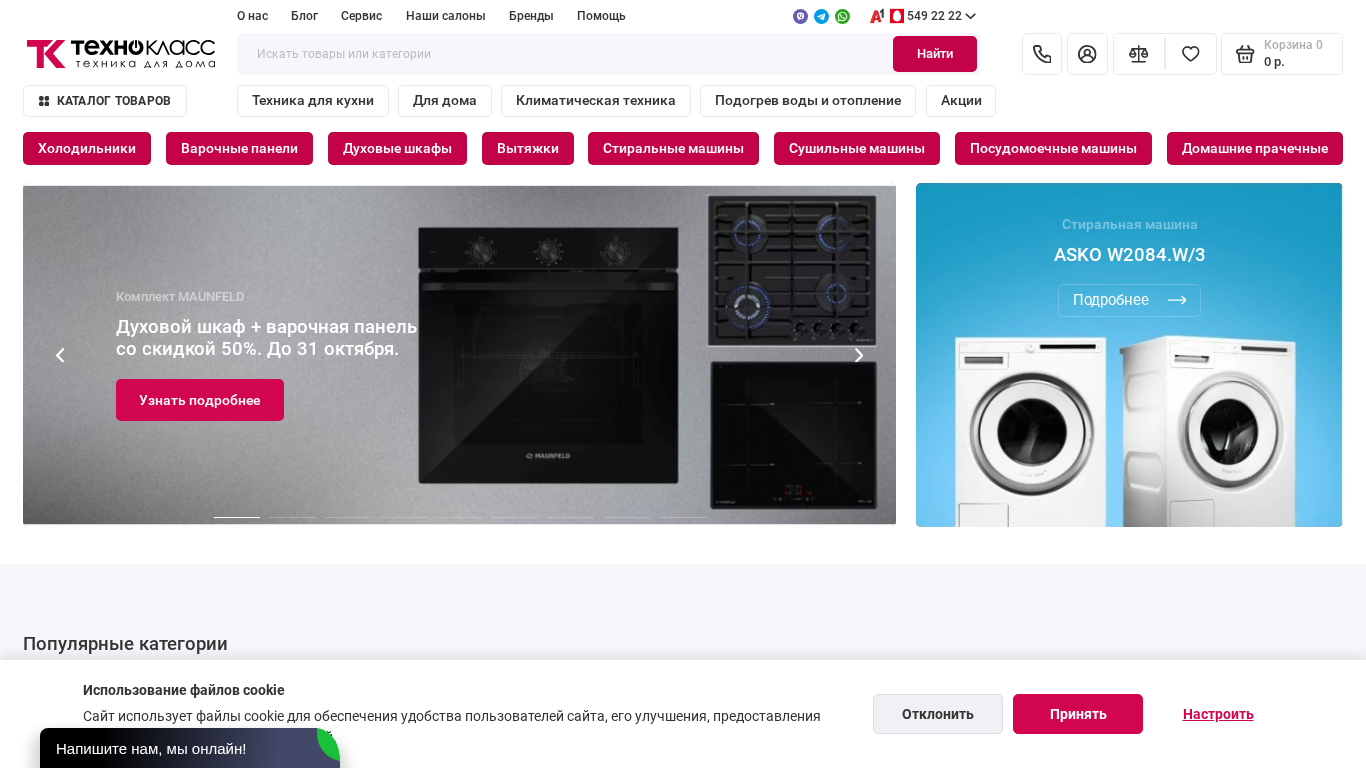This screenshot has height=768, width=1366.
Task: Click the MTS operator icon beside the number
Action: [897, 16]
